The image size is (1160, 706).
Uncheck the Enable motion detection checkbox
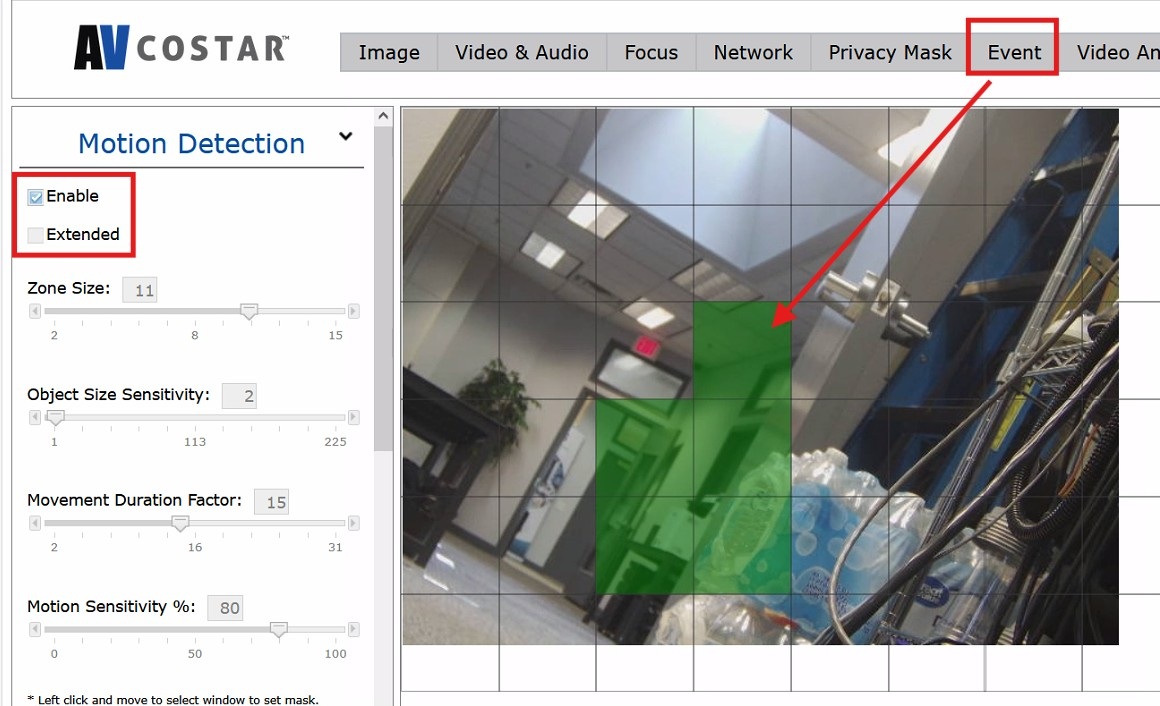[36, 197]
